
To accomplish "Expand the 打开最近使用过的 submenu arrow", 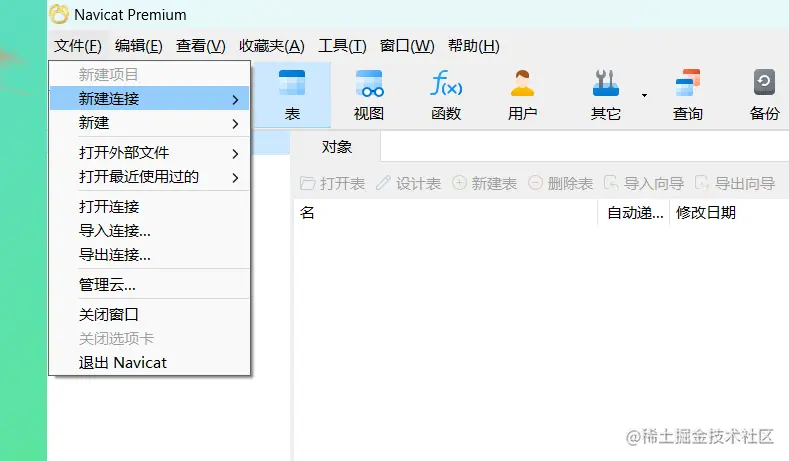I will click(x=235, y=178).
